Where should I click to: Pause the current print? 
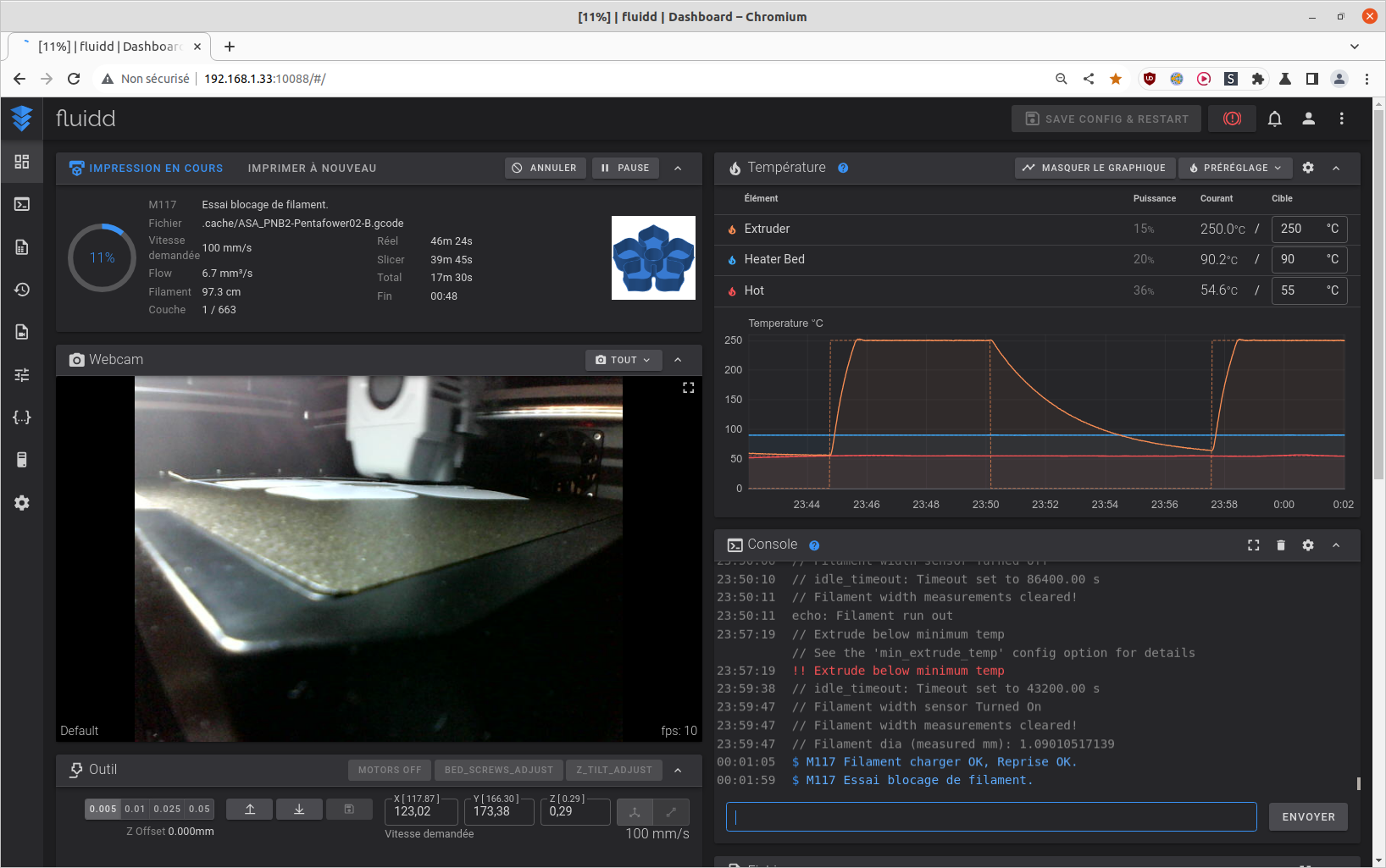625,168
